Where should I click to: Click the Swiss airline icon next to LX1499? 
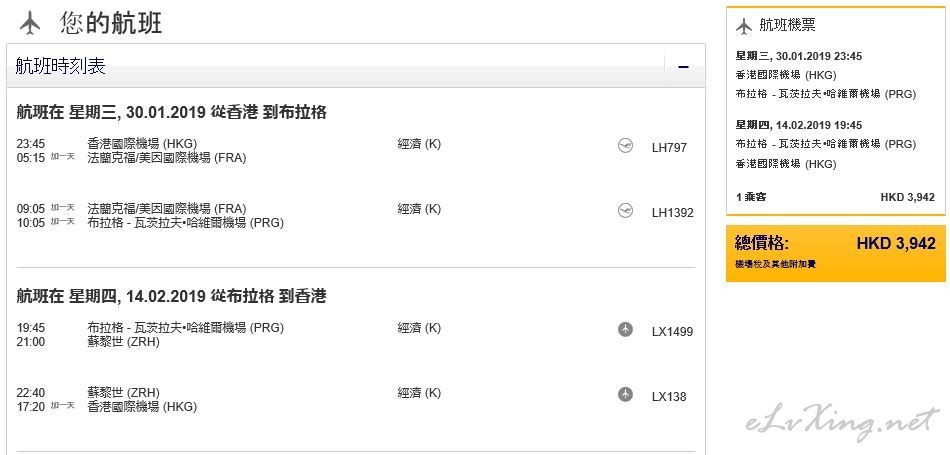coord(625,330)
